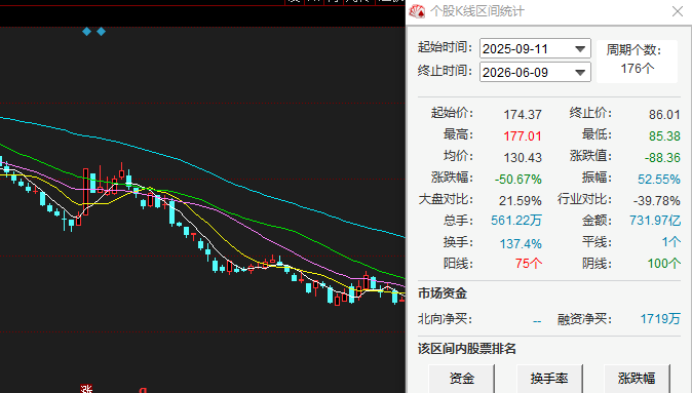Click the 换手 value 137.4%
Screen dimensions: 692x394
point(521,244)
